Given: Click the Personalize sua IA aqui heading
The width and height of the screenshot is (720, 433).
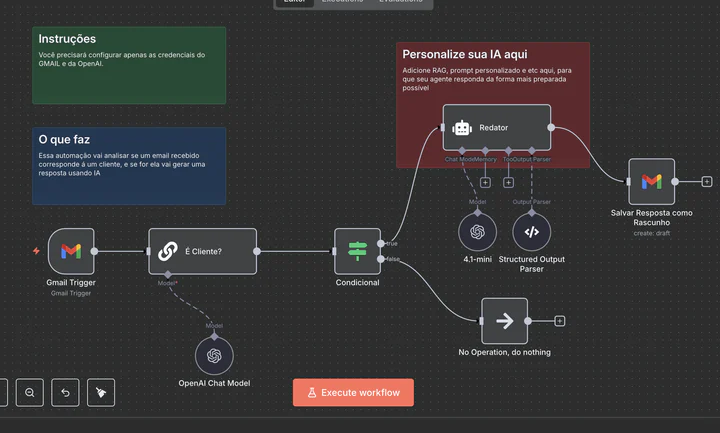Looking at the screenshot, I should click(x=465, y=54).
